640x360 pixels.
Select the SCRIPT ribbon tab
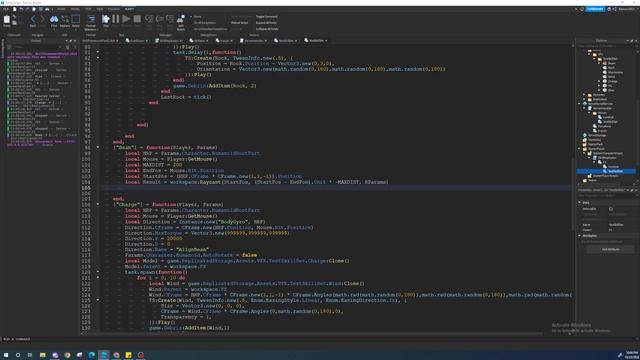[x=129, y=9]
